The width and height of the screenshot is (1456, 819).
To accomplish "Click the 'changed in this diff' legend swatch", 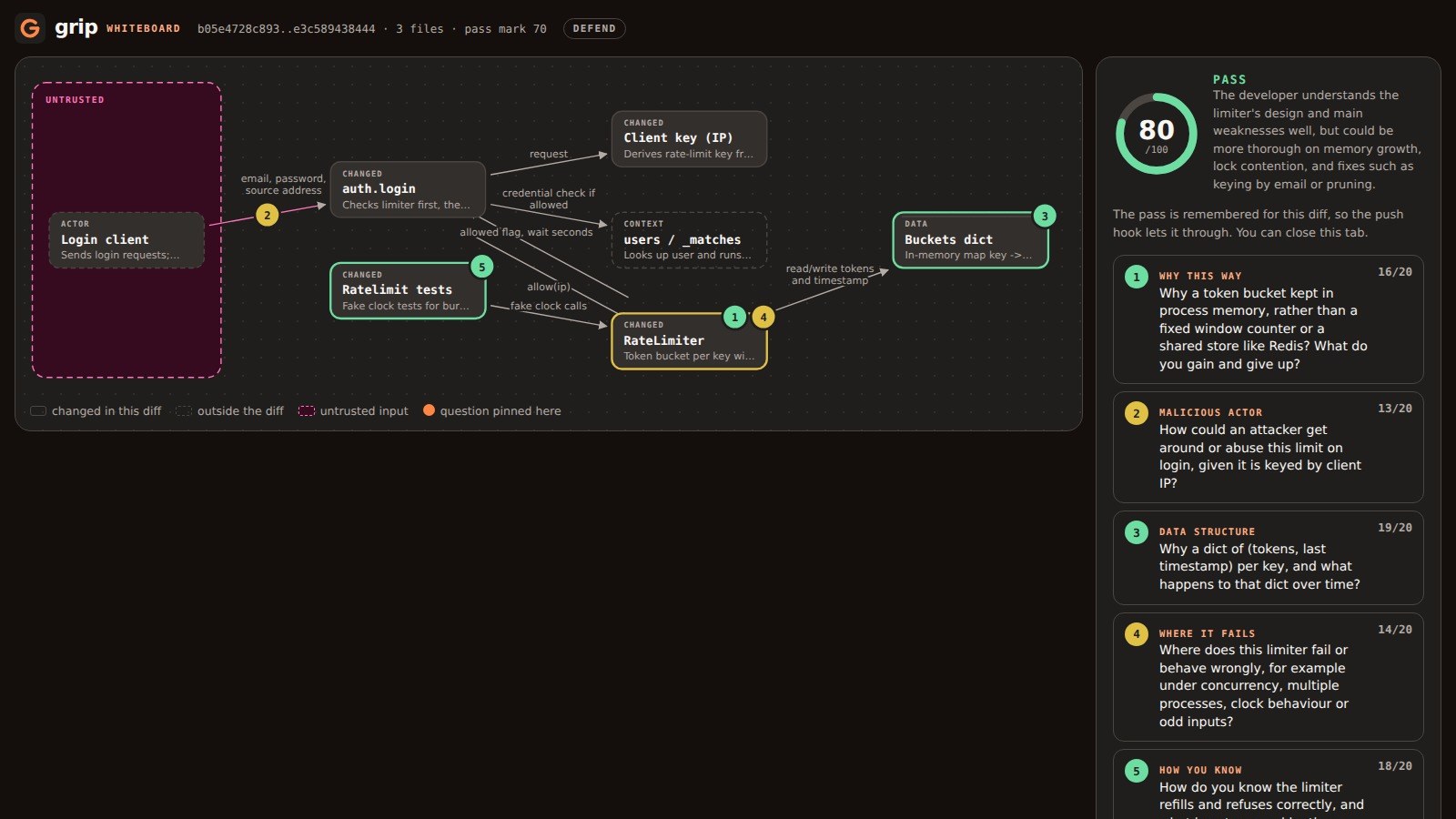I will [x=38, y=411].
